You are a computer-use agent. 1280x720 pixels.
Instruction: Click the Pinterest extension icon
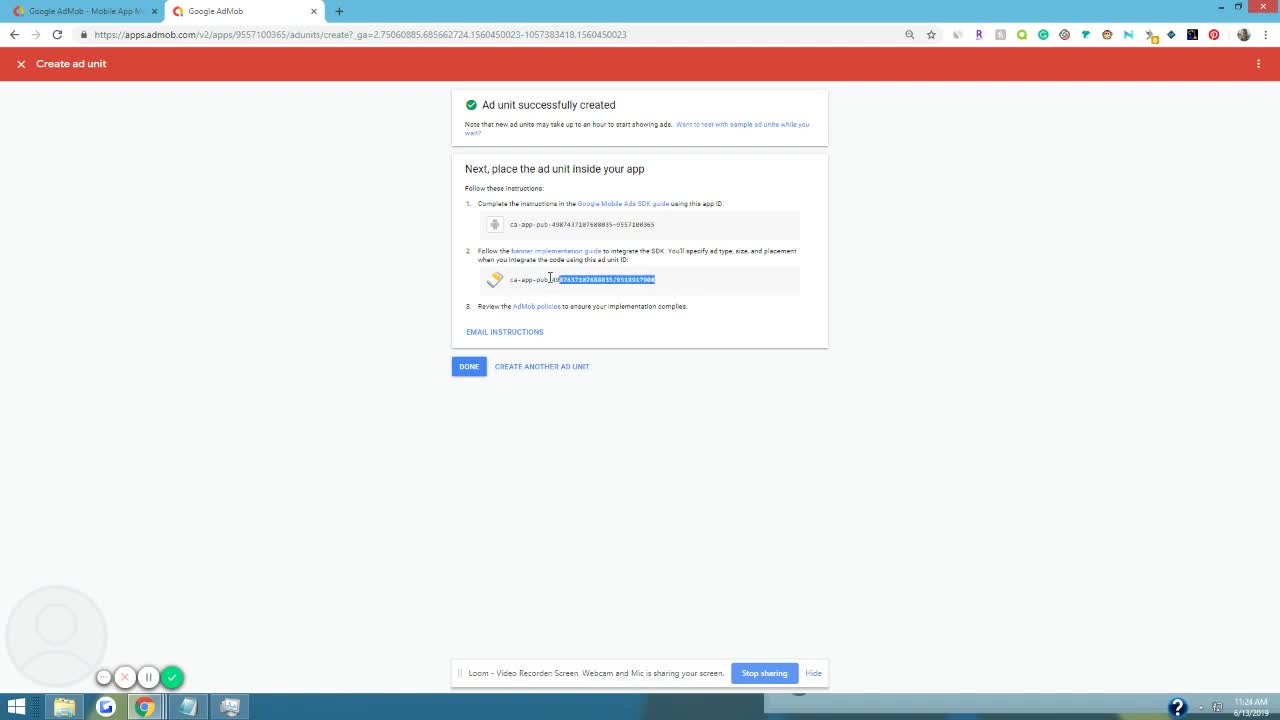(x=1214, y=35)
